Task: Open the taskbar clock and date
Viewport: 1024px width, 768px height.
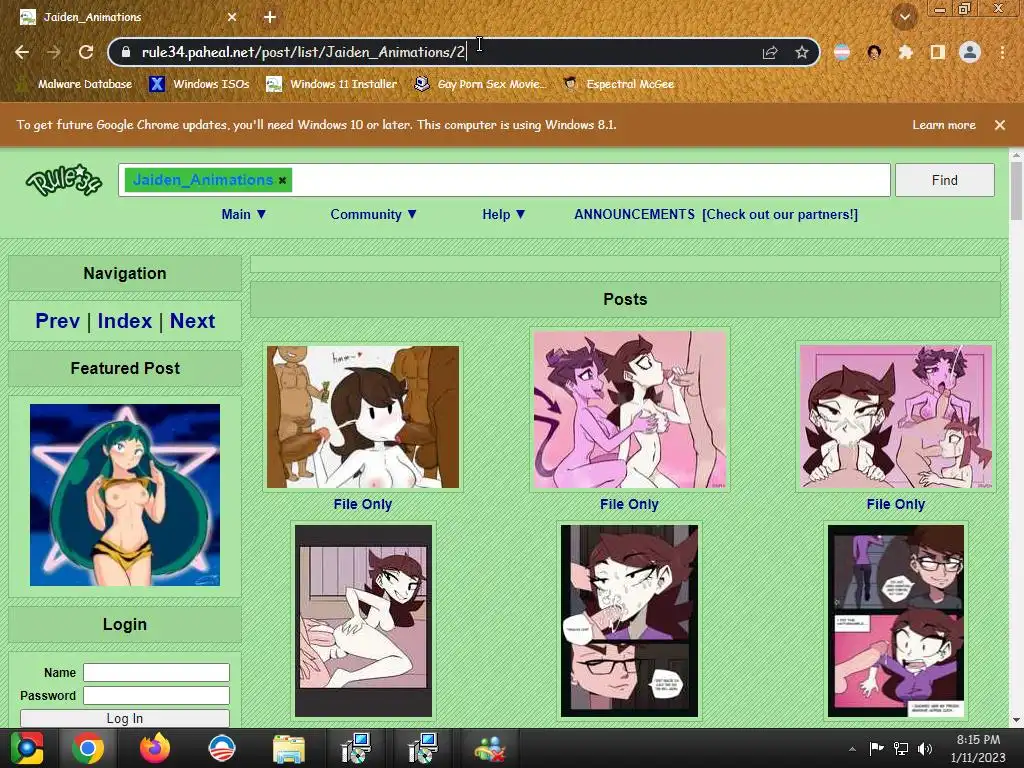Action: 978,748
